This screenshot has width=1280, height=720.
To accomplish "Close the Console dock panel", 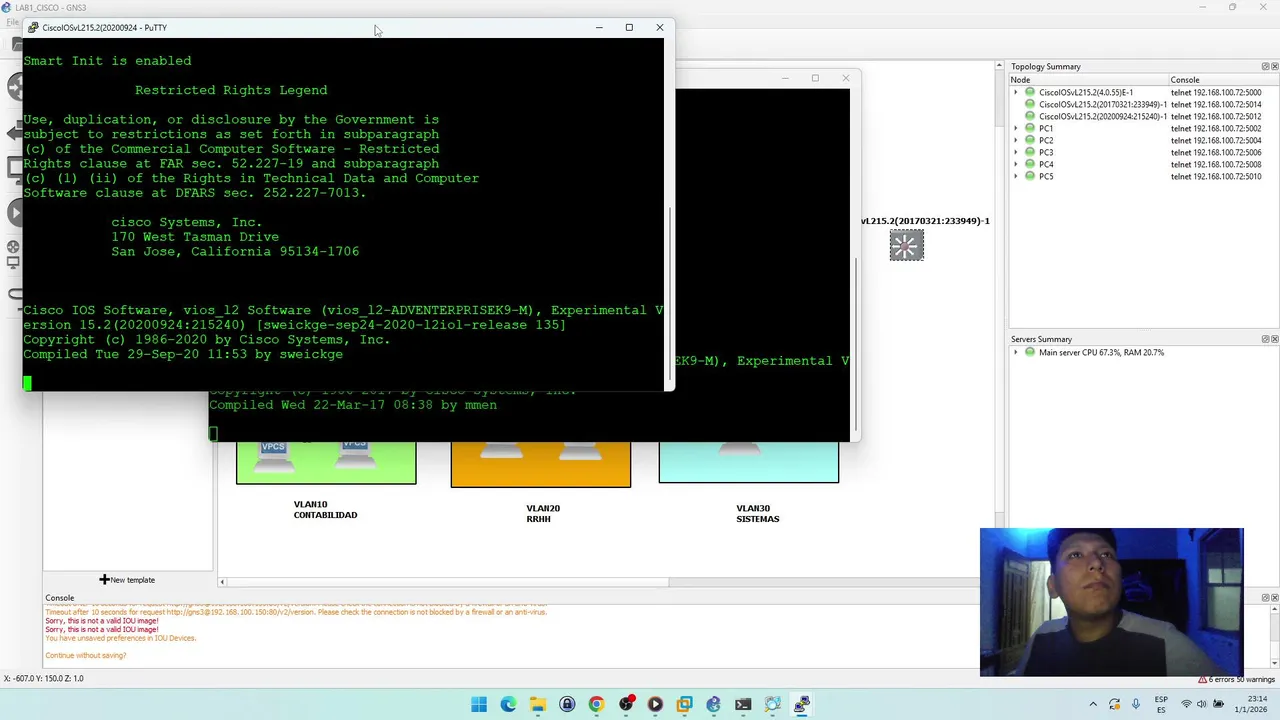I will [x=1274, y=598].
